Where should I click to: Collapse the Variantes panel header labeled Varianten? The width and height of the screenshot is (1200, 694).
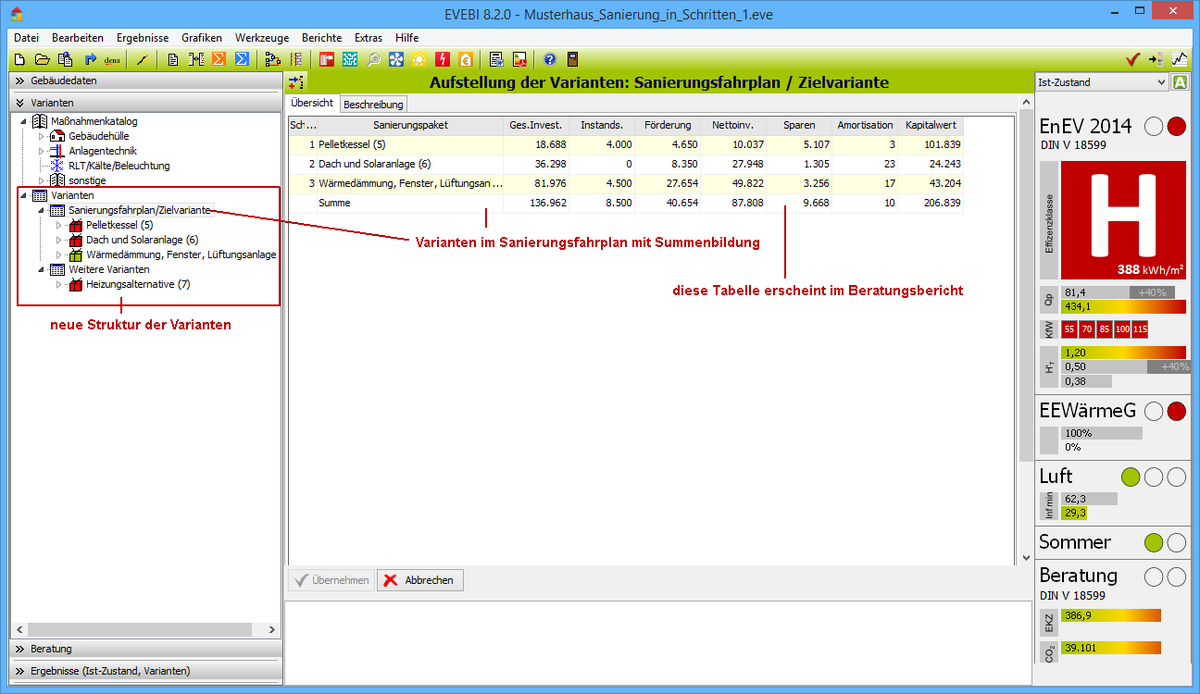point(146,102)
